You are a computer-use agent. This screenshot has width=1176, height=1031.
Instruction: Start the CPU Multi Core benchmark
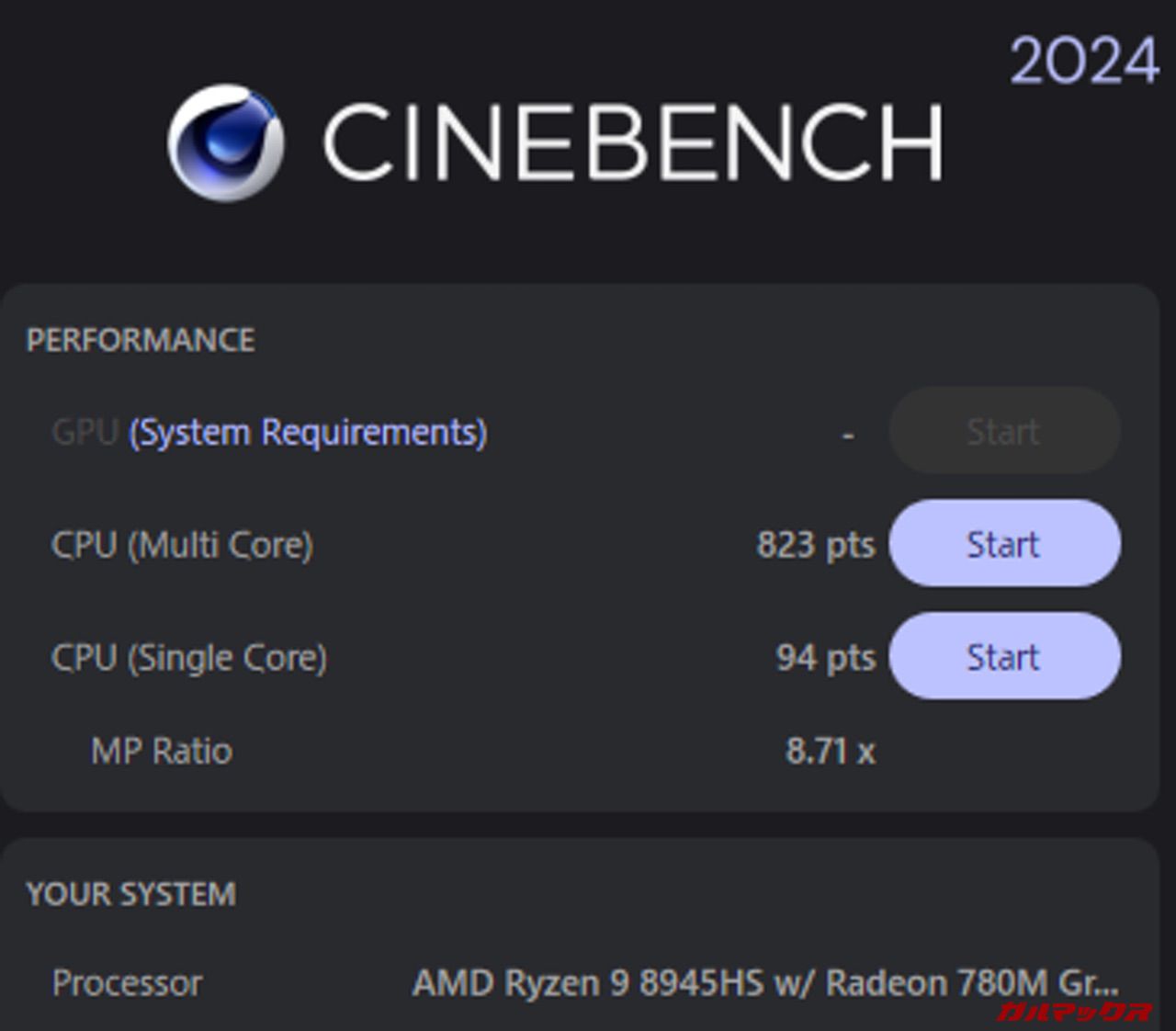1003,544
